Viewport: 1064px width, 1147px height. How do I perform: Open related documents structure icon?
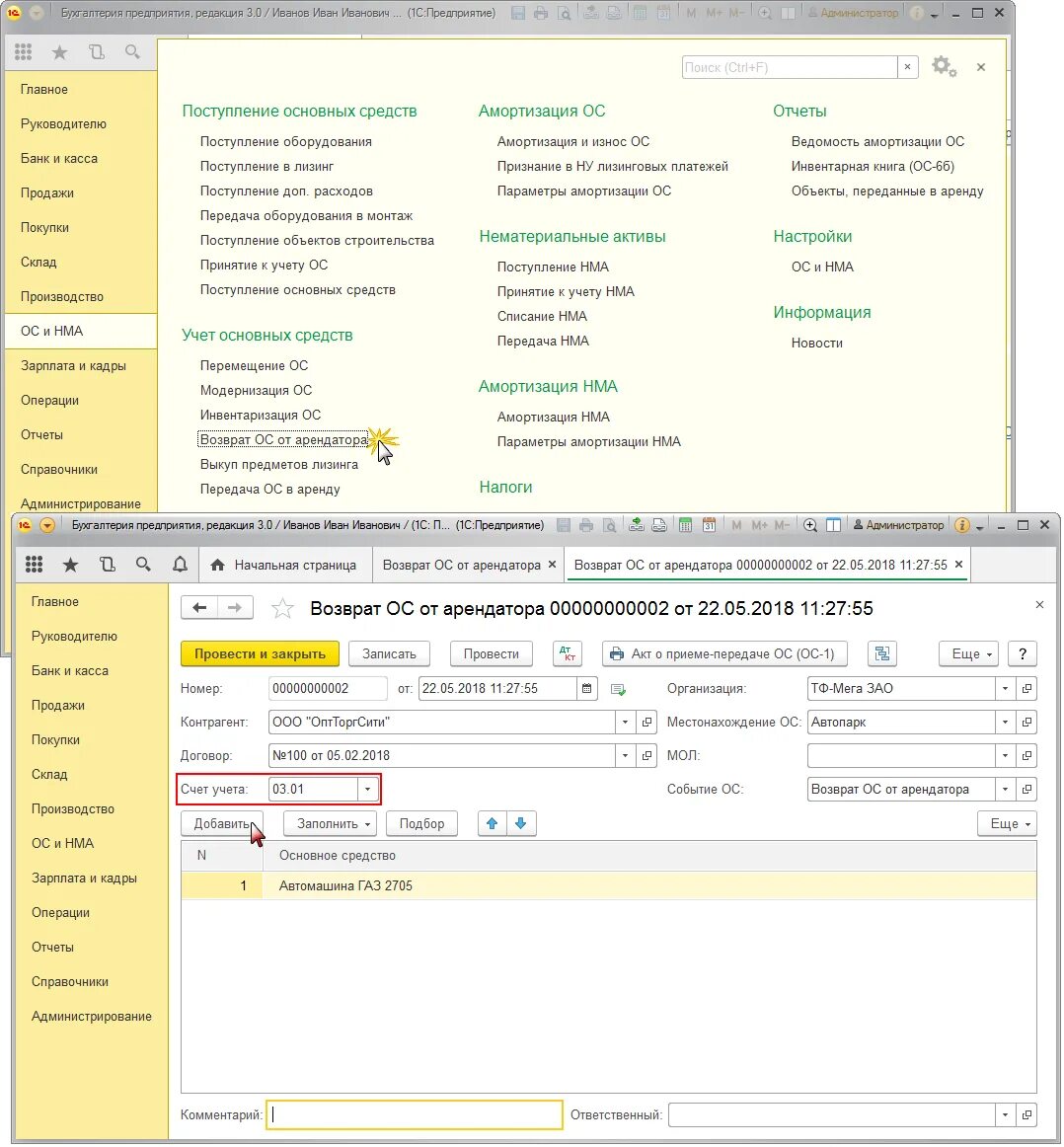tap(882, 654)
